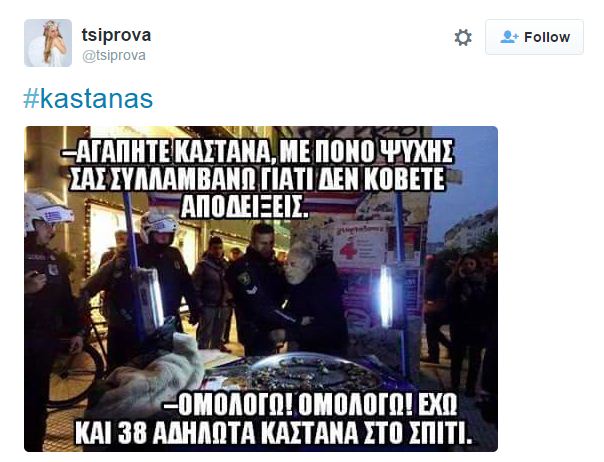Open the embedded meme image
Screen dimensions: 604x462
pyautogui.click(x=261, y=289)
